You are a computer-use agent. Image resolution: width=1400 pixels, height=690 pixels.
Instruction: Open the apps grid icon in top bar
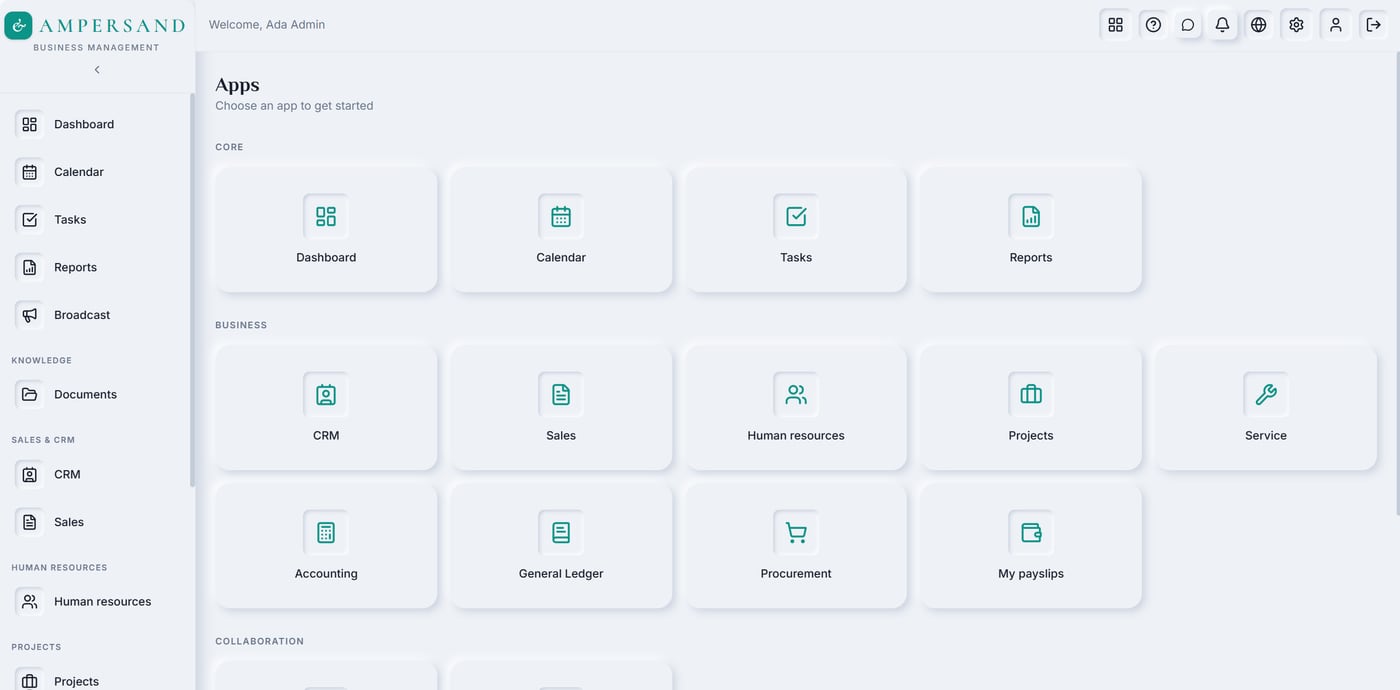pos(1116,25)
